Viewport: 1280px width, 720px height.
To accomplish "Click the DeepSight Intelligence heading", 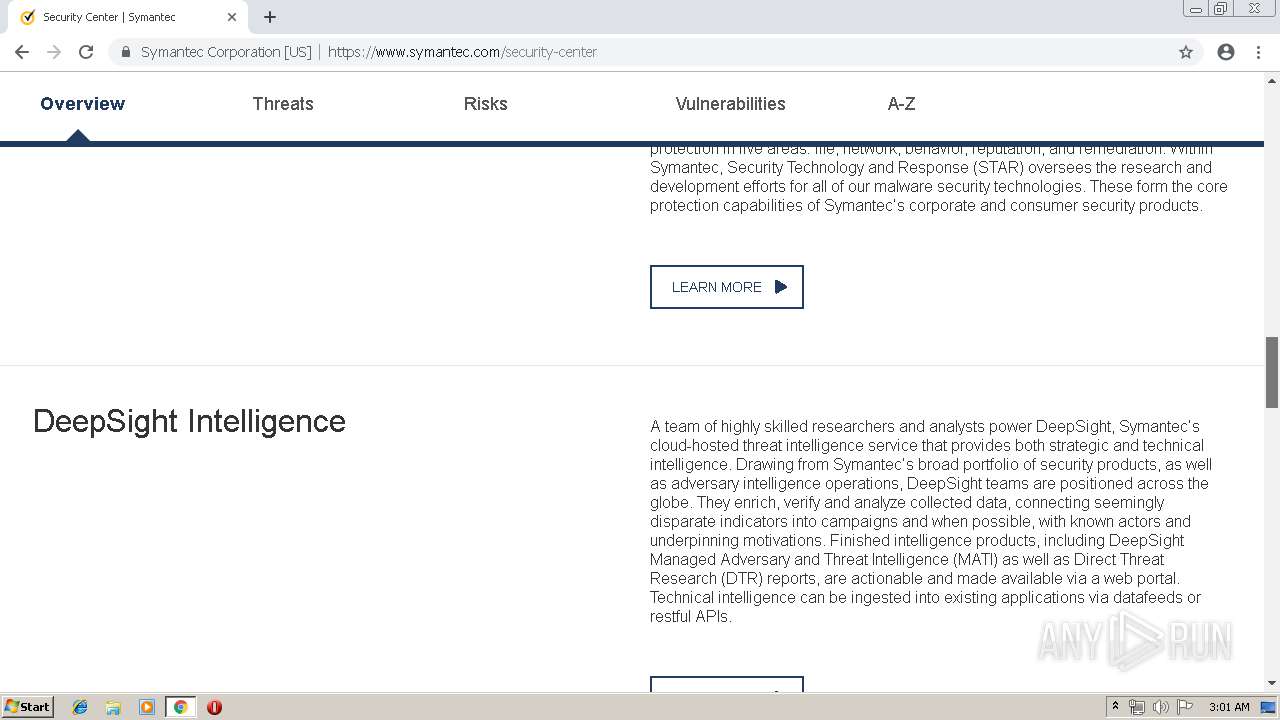I will pyautogui.click(x=189, y=421).
